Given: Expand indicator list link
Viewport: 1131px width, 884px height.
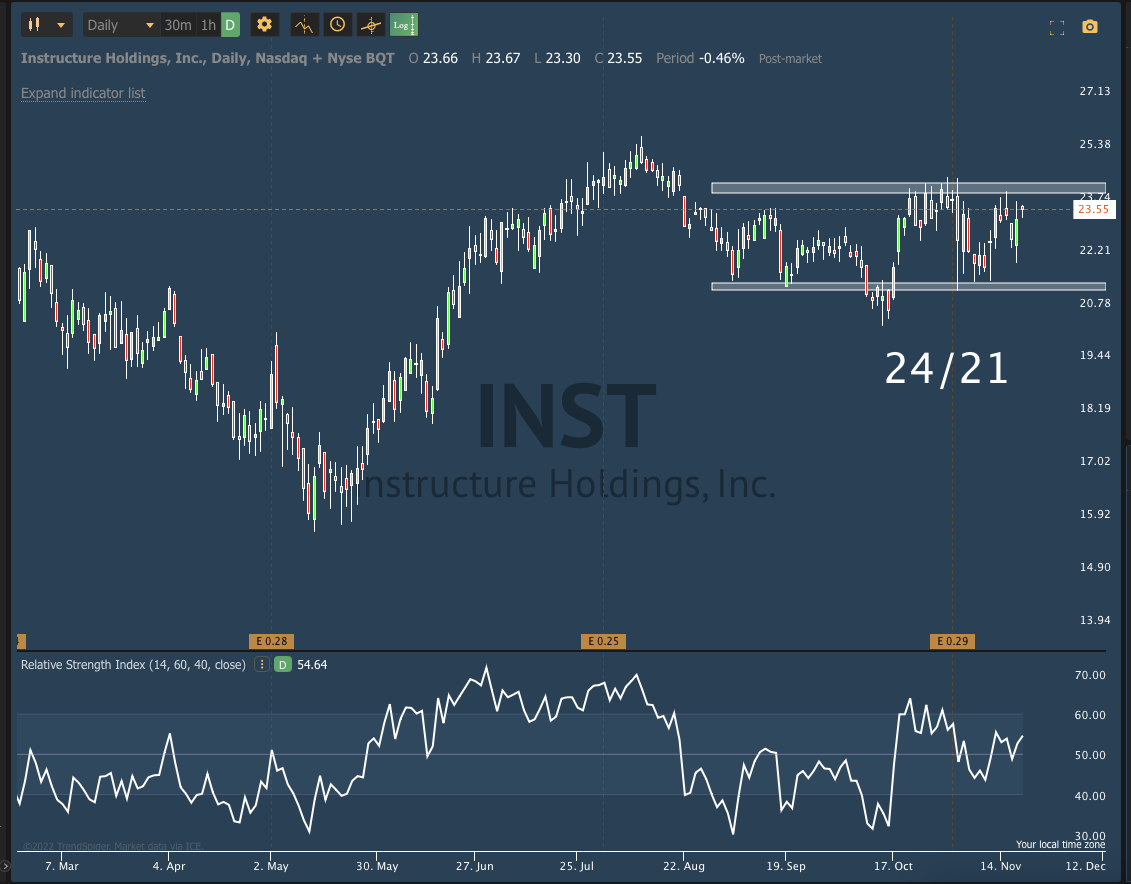Looking at the screenshot, I should (83, 93).
